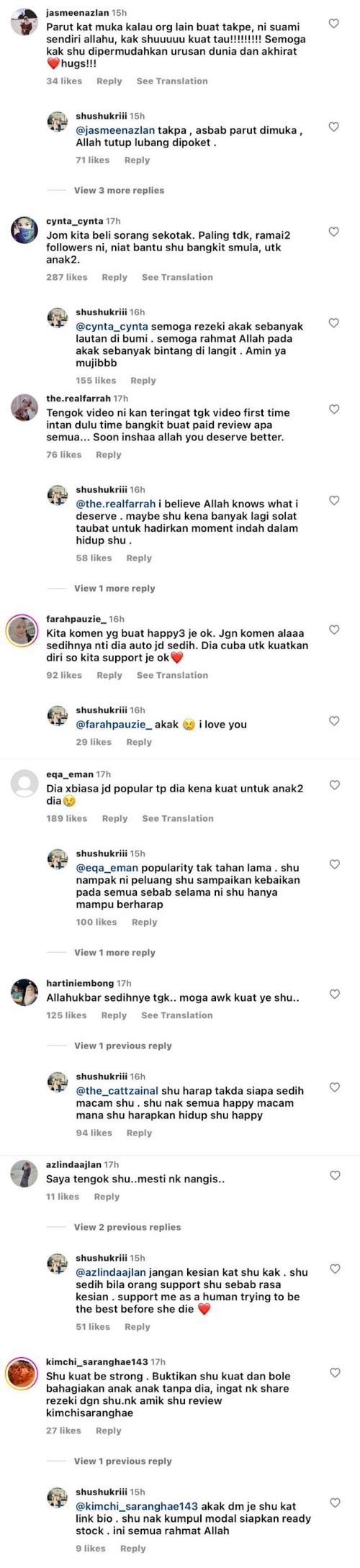This screenshot has width=360, height=1568.
Task: Like azlindaajlan's comment
Action: pos(334,1175)
